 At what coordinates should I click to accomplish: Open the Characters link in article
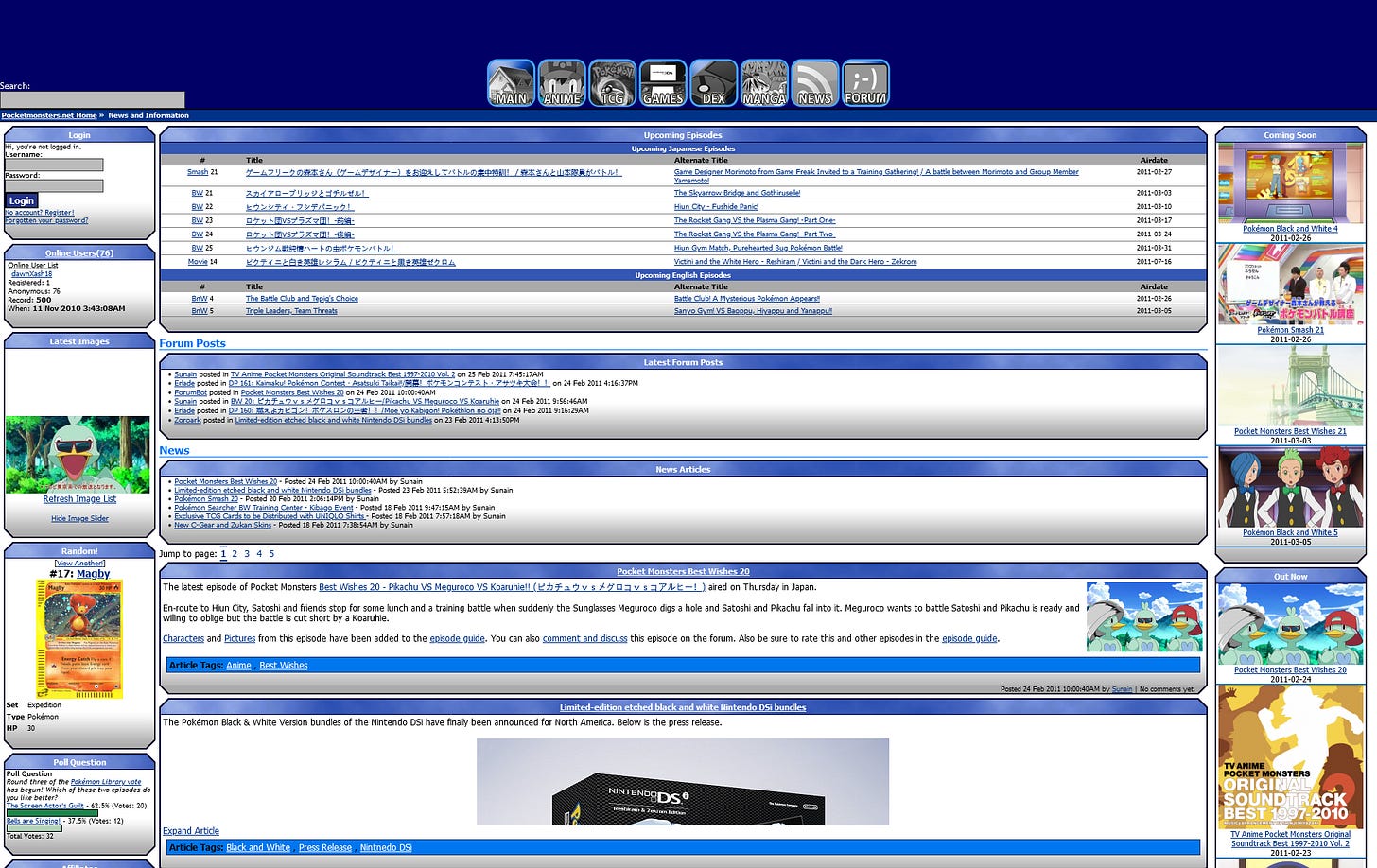(183, 639)
